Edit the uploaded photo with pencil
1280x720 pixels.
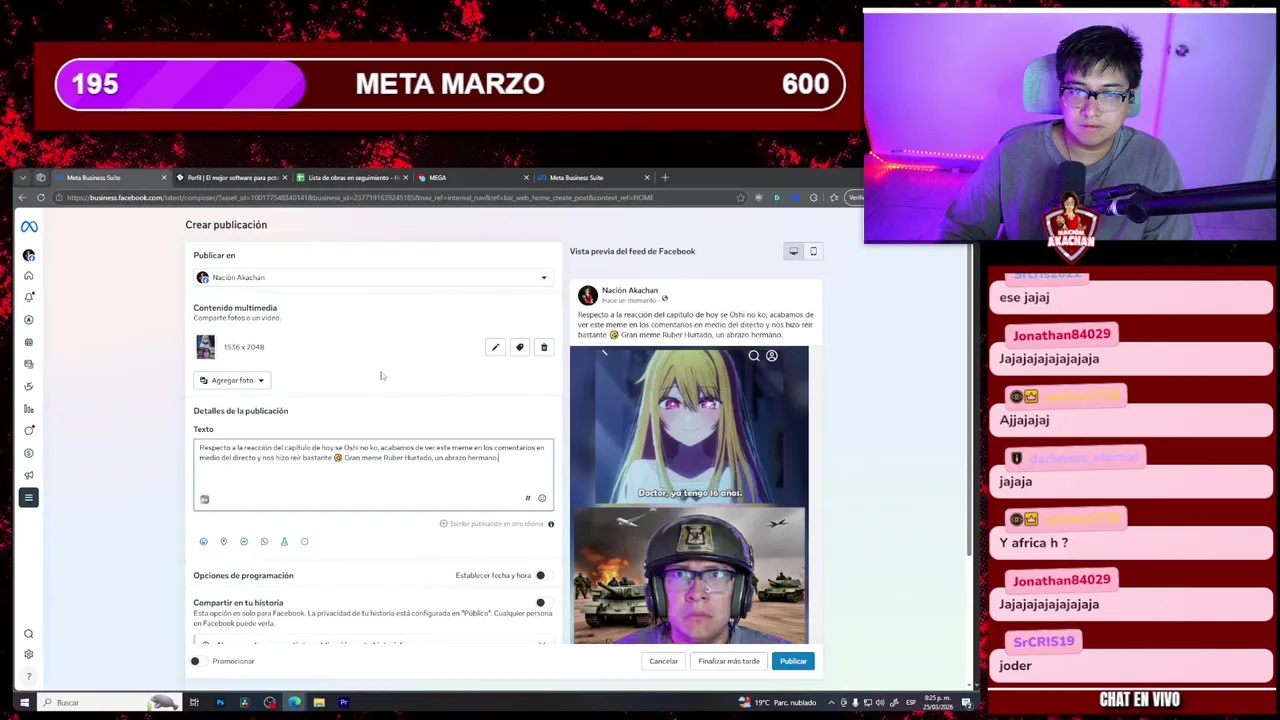(495, 347)
